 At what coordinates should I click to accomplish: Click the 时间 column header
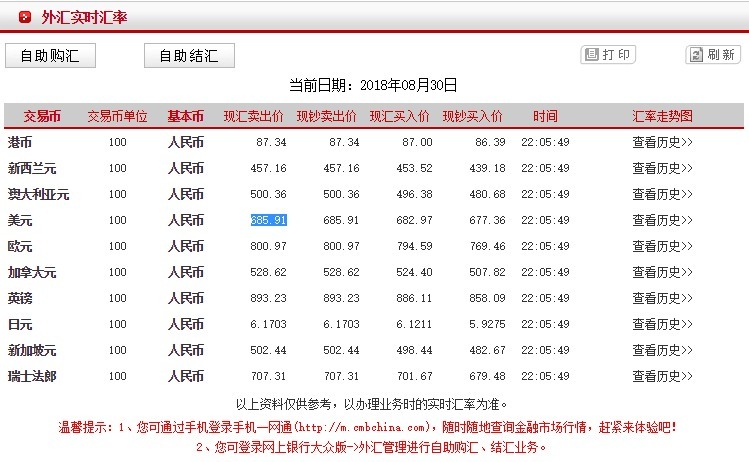coord(546,116)
